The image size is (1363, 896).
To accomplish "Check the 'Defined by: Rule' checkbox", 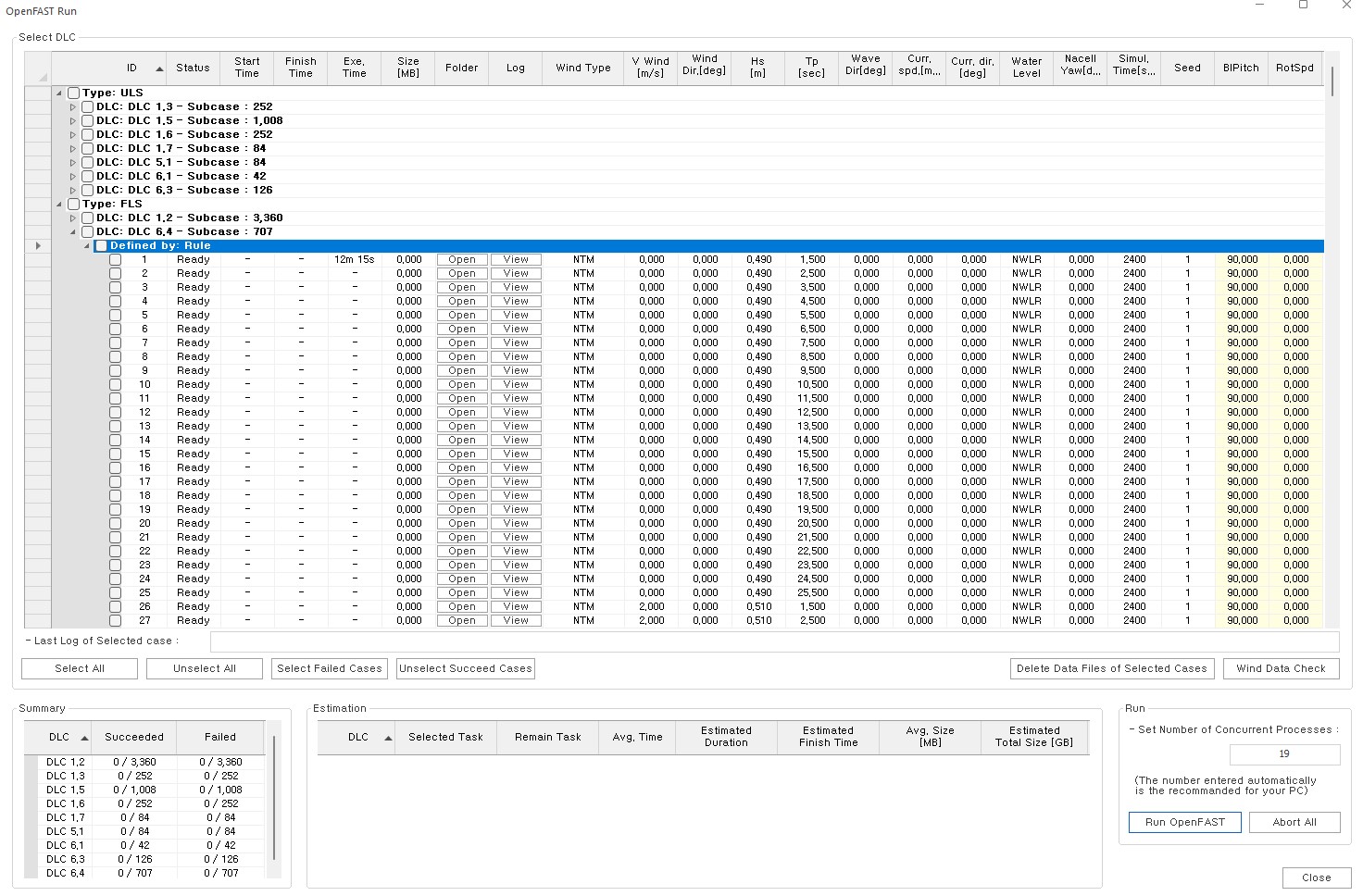I will 102,246.
